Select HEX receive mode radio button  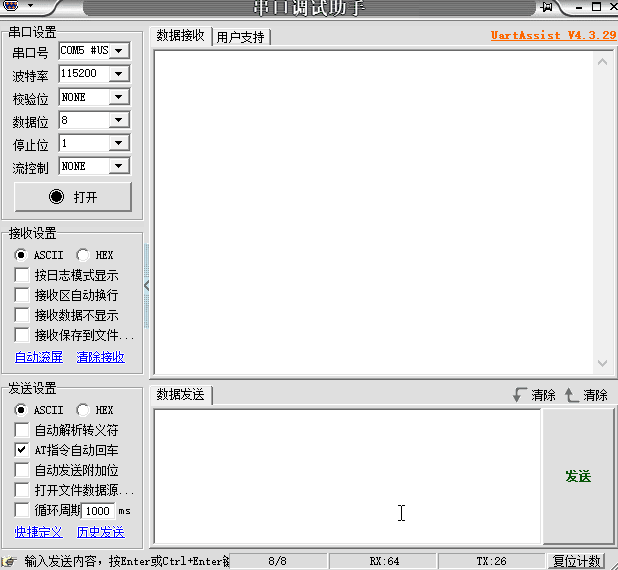(83, 255)
